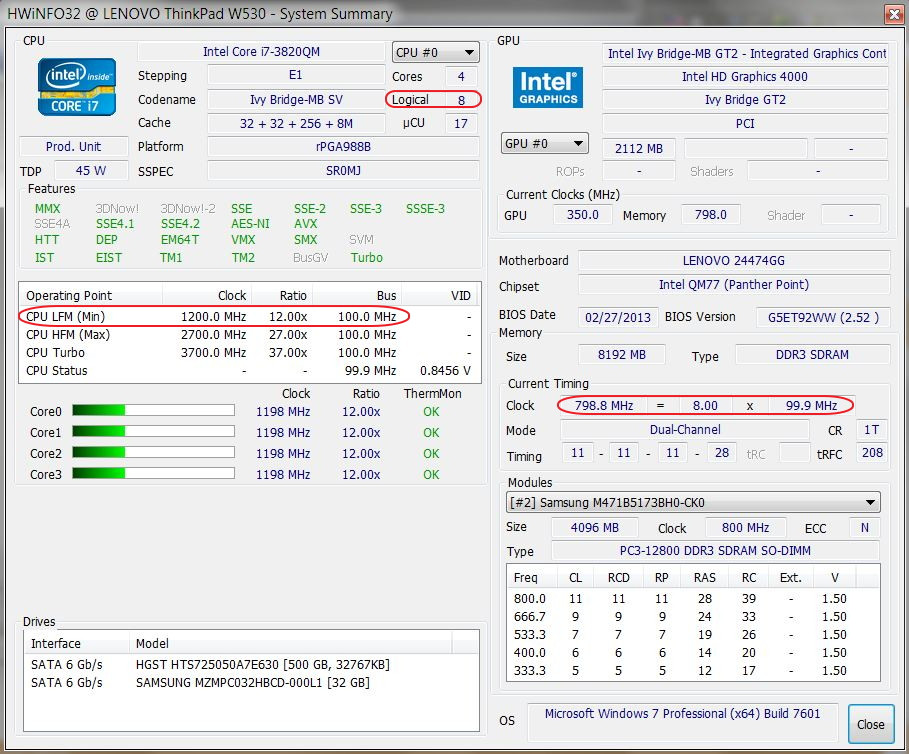Screen dimensions: 909x754
Task: Click the GPU clock value 350.0
Action: click(583, 215)
